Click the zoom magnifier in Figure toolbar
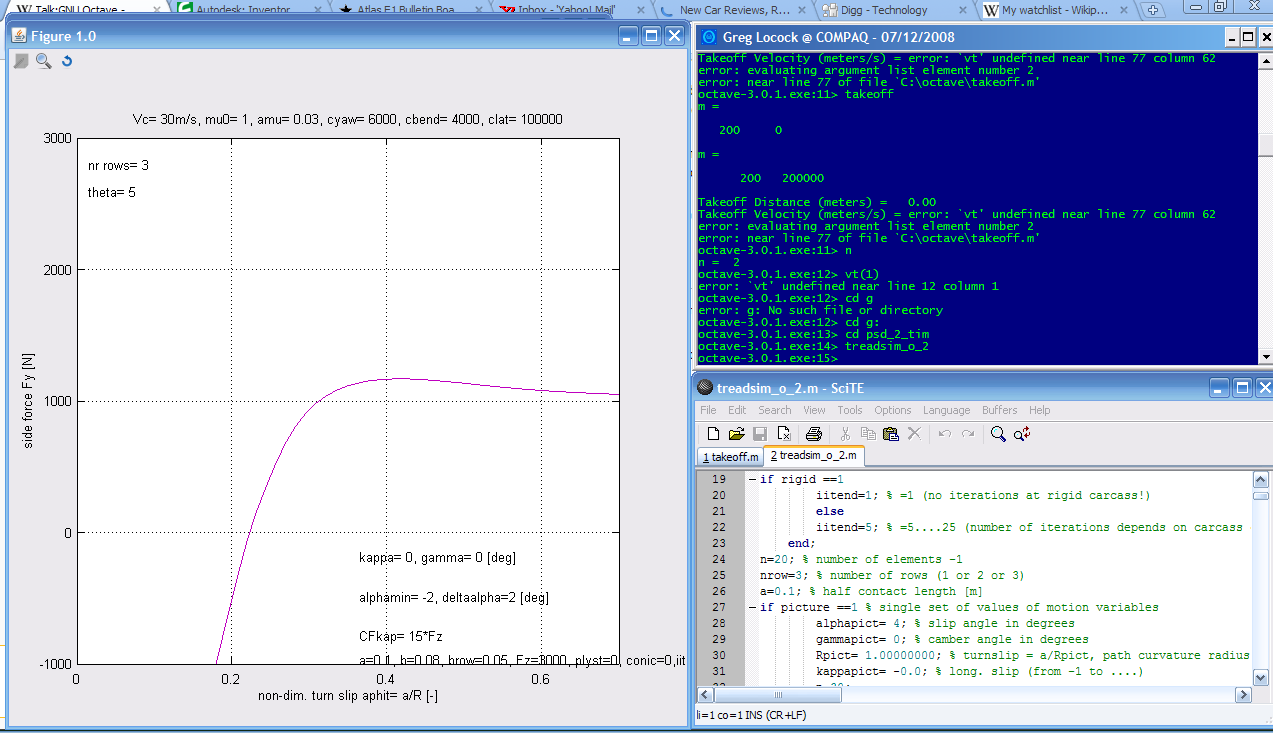 tap(43, 61)
